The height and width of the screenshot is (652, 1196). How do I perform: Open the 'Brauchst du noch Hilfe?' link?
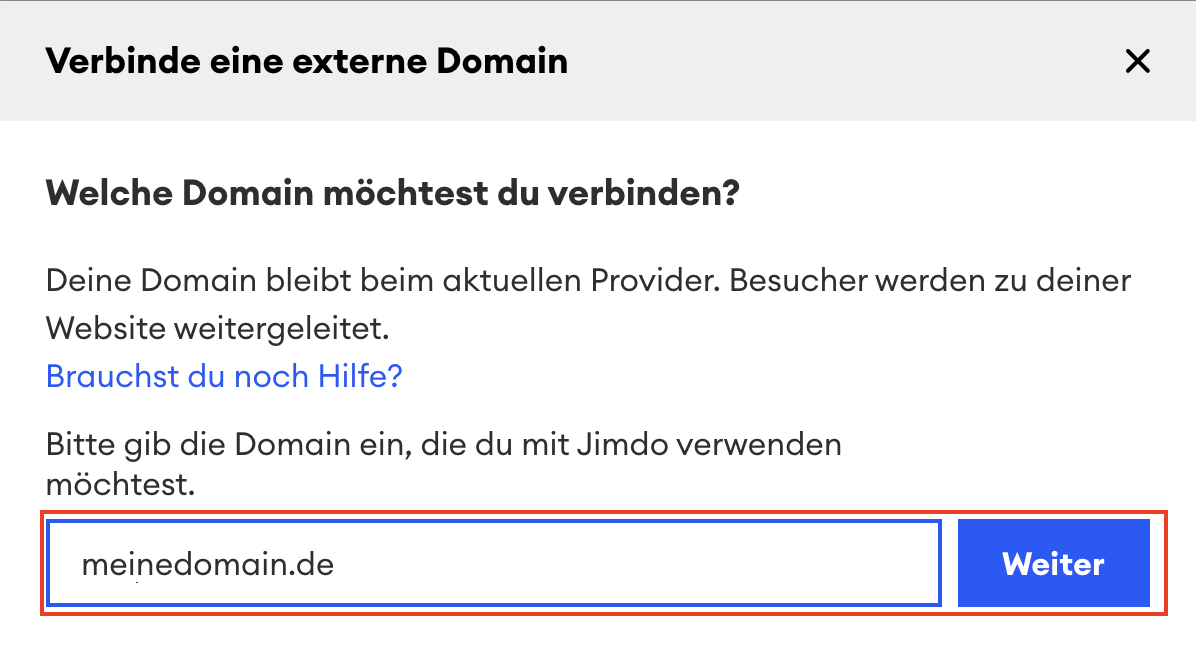click(x=224, y=377)
